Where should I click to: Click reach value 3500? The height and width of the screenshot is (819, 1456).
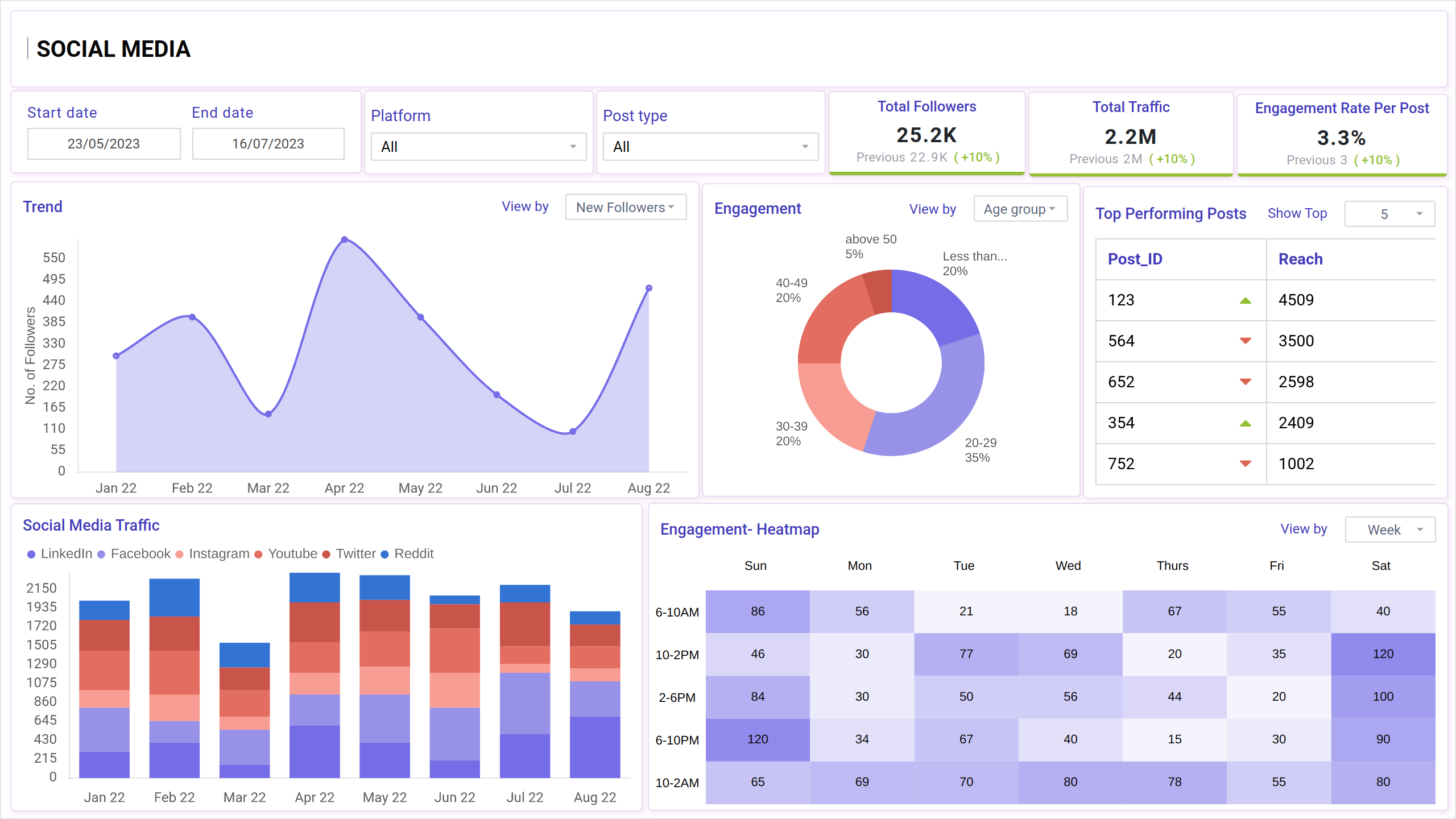pos(1296,341)
